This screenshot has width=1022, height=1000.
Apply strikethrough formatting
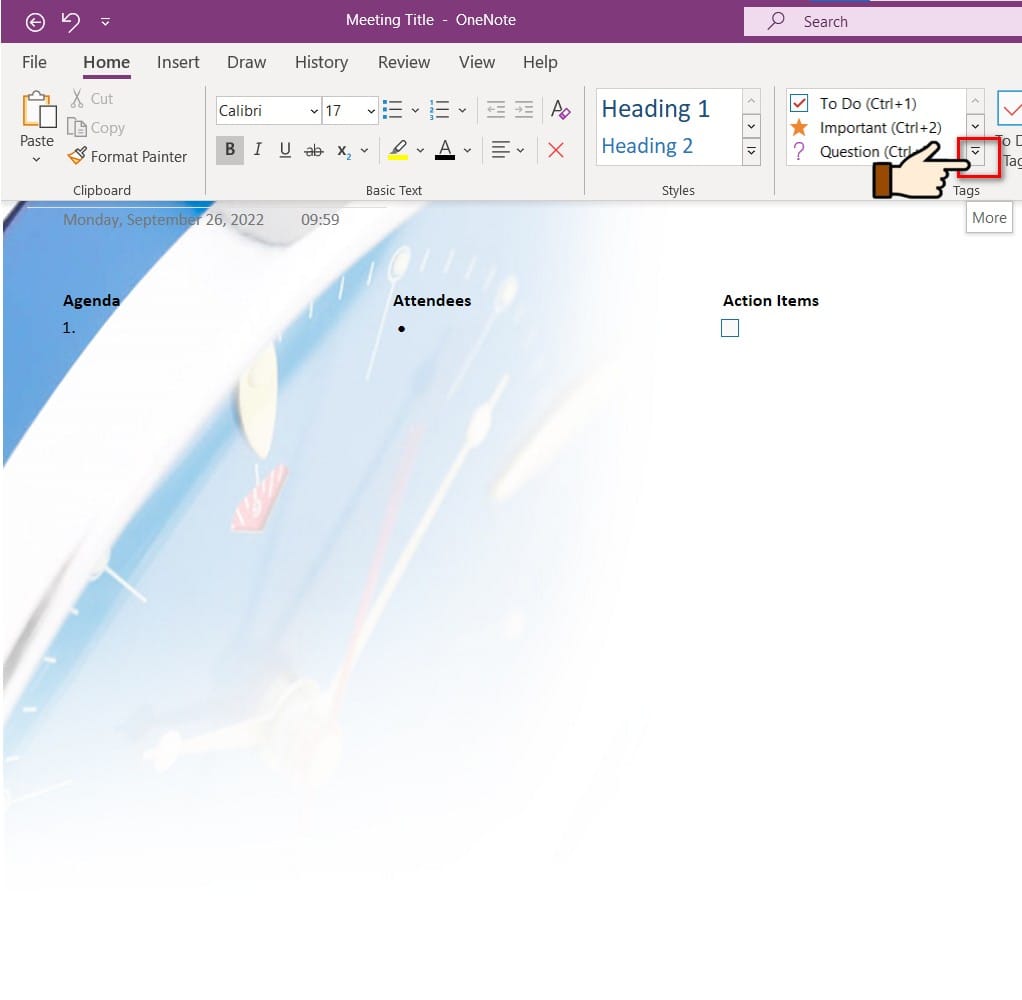[x=314, y=151]
